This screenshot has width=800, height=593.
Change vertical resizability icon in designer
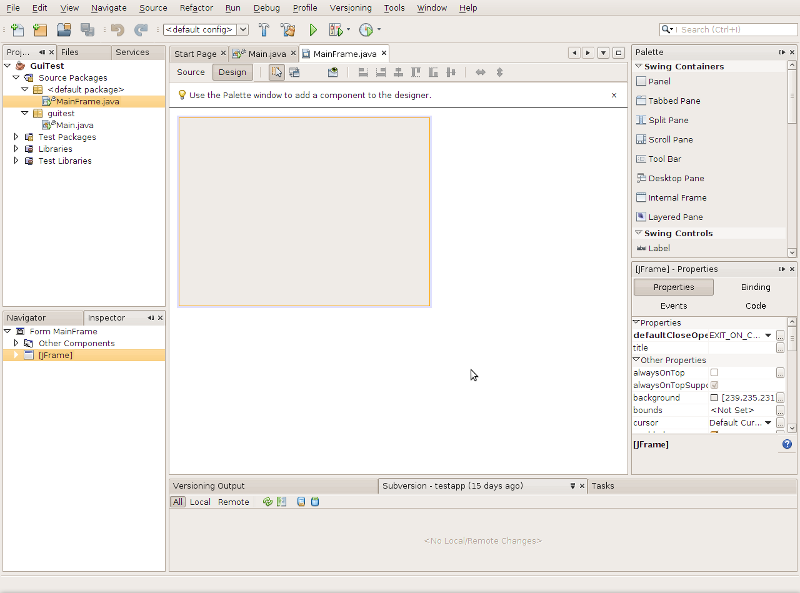(499, 72)
